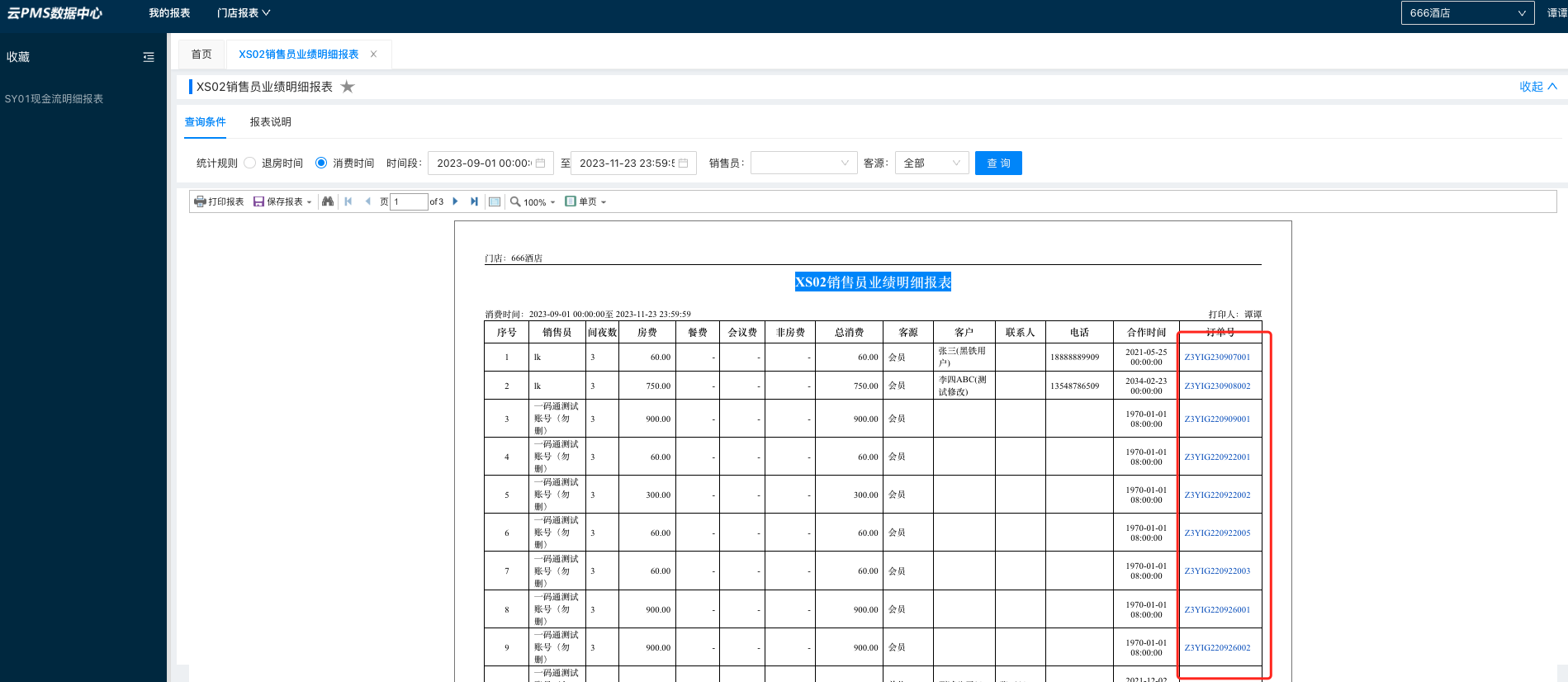
Task: Go to first page of report
Action: [x=348, y=201]
